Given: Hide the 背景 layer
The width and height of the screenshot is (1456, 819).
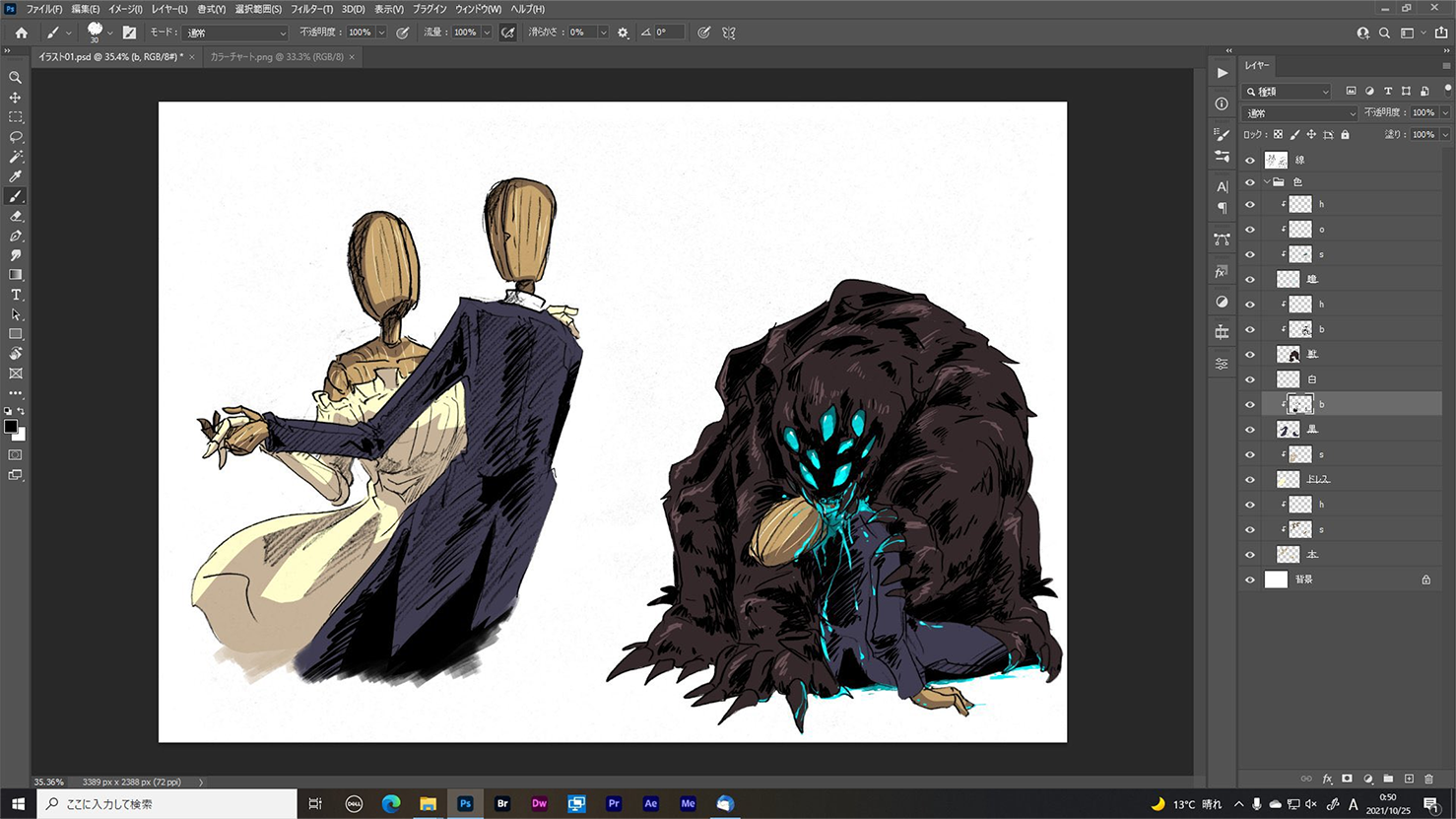Looking at the screenshot, I should coord(1250,580).
